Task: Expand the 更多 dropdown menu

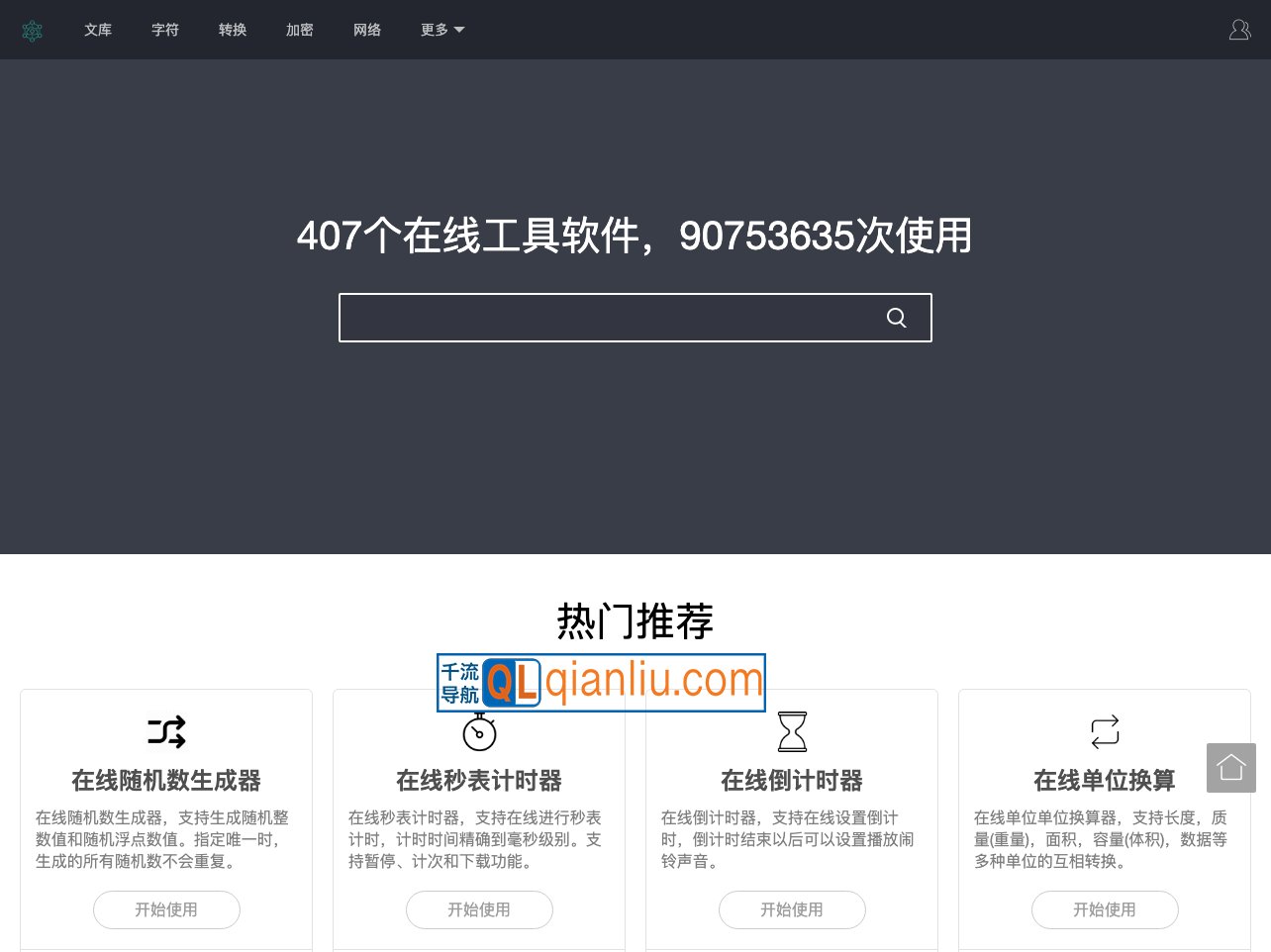Action: 434,30
